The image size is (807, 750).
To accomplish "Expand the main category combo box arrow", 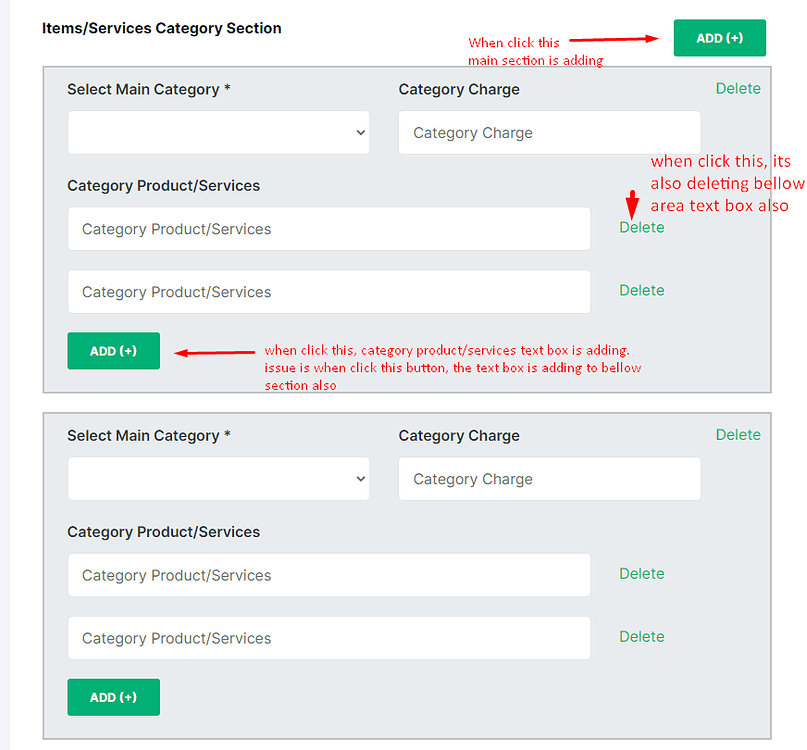I will [360, 132].
